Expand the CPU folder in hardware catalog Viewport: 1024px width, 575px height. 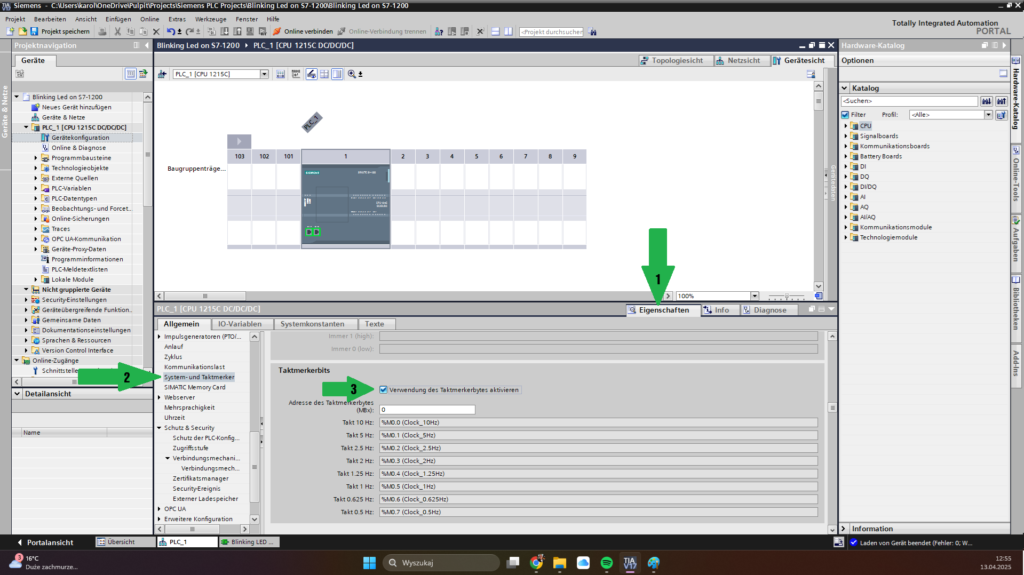846,125
